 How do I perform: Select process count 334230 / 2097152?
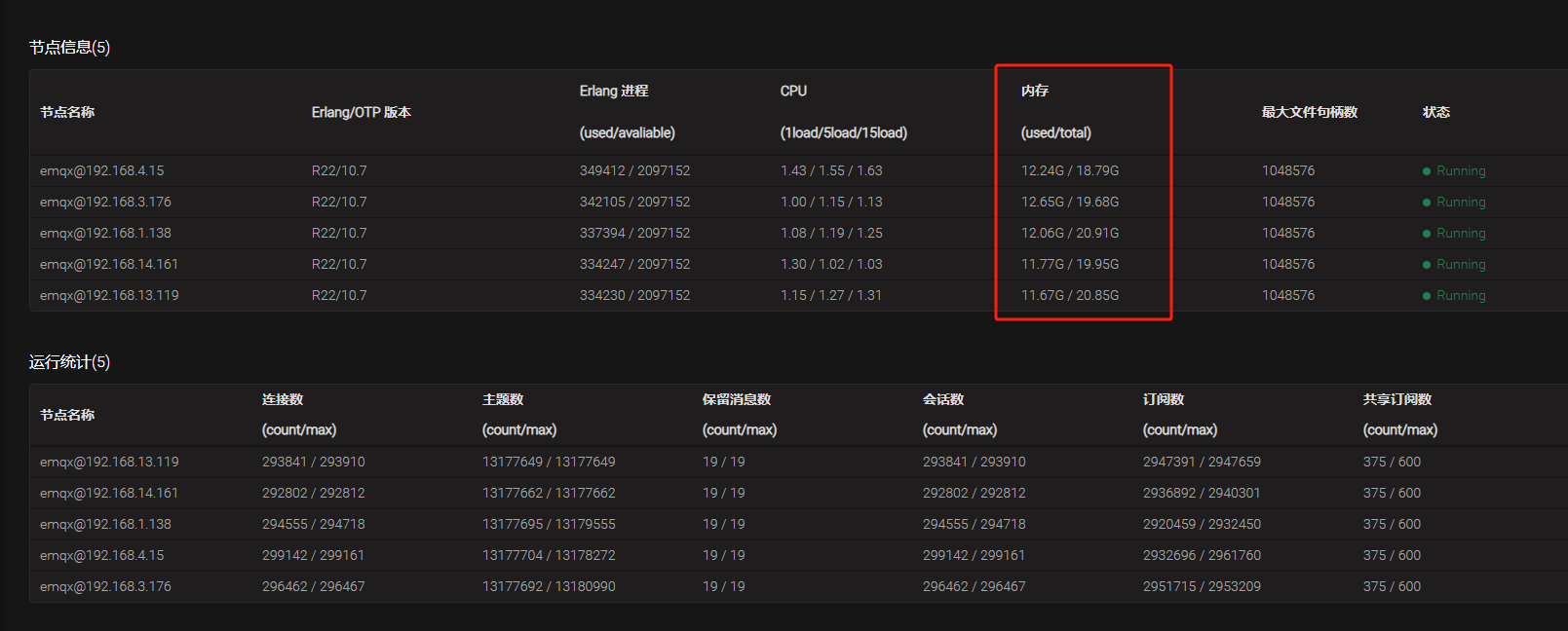click(x=634, y=295)
